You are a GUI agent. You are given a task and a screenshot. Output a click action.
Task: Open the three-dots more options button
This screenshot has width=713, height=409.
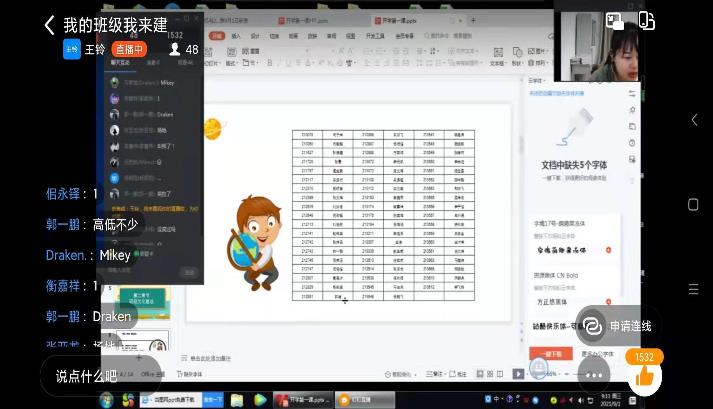click(592, 375)
